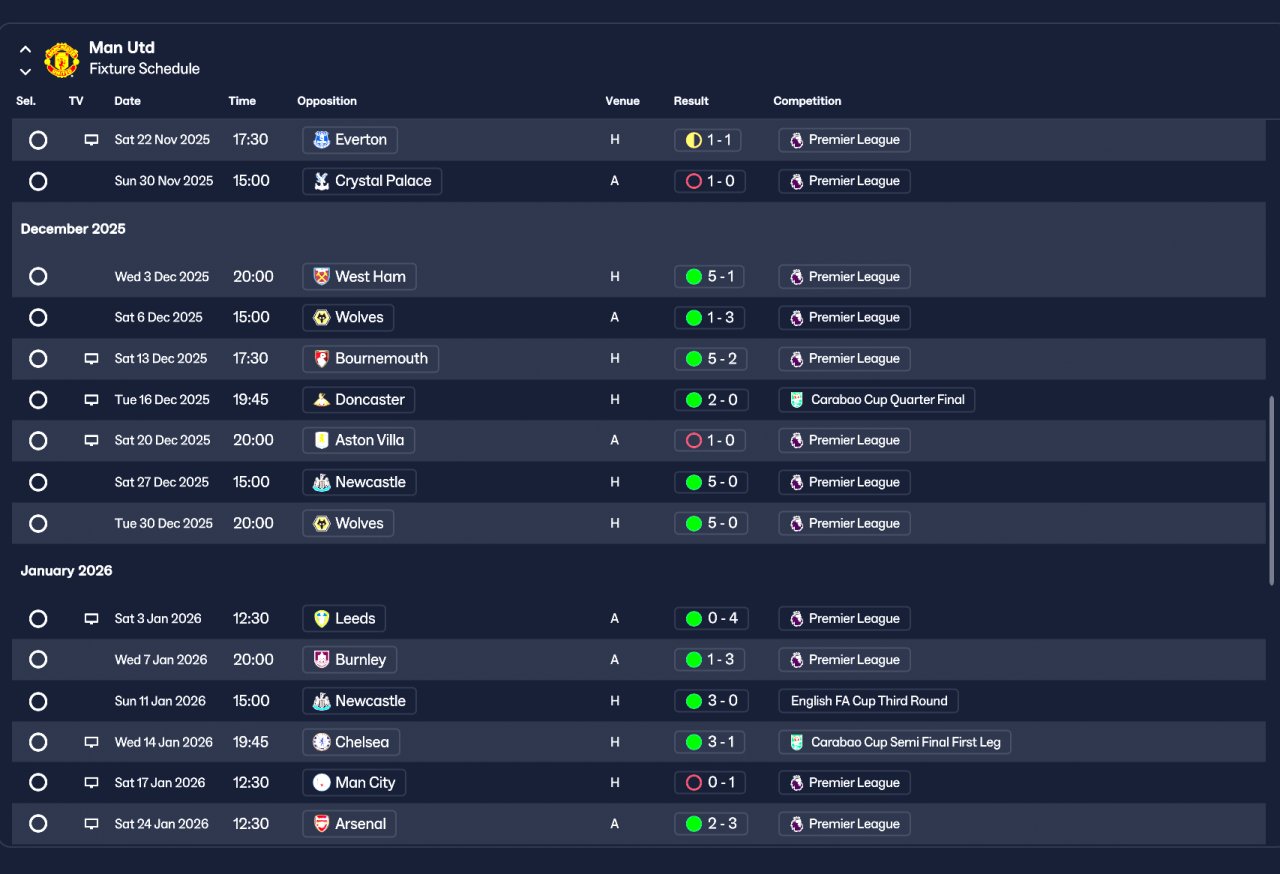The image size is (1280, 874).
Task: Click the green win indicator on the West Ham result
Action: point(694,277)
